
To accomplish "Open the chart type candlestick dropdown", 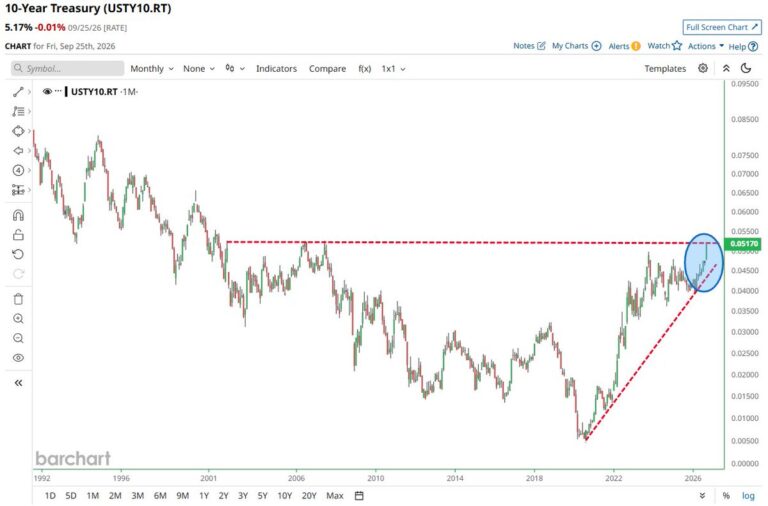I will click(235, 69).
